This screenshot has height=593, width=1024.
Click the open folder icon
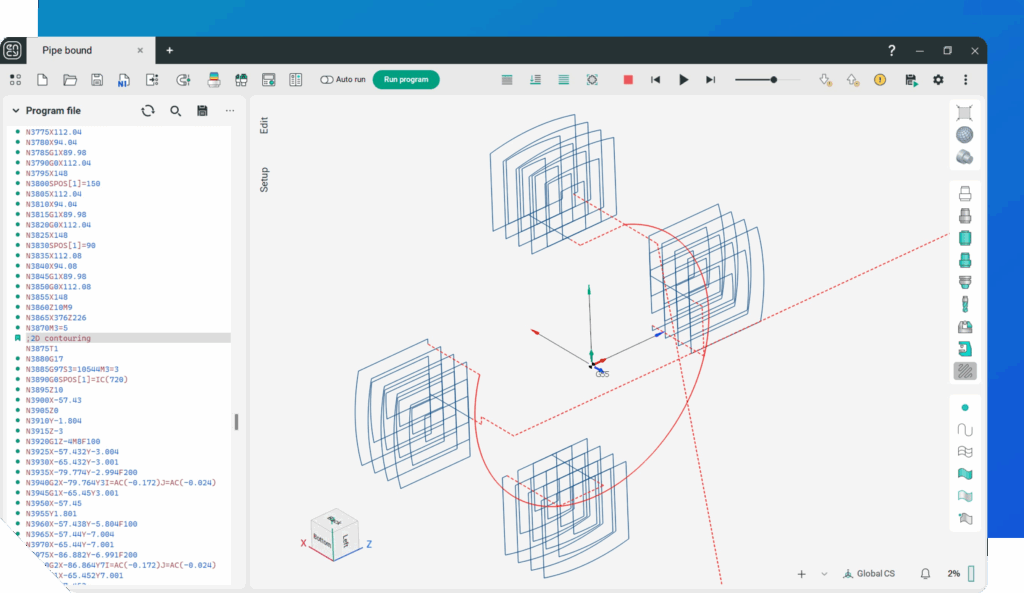coord(70,80)
